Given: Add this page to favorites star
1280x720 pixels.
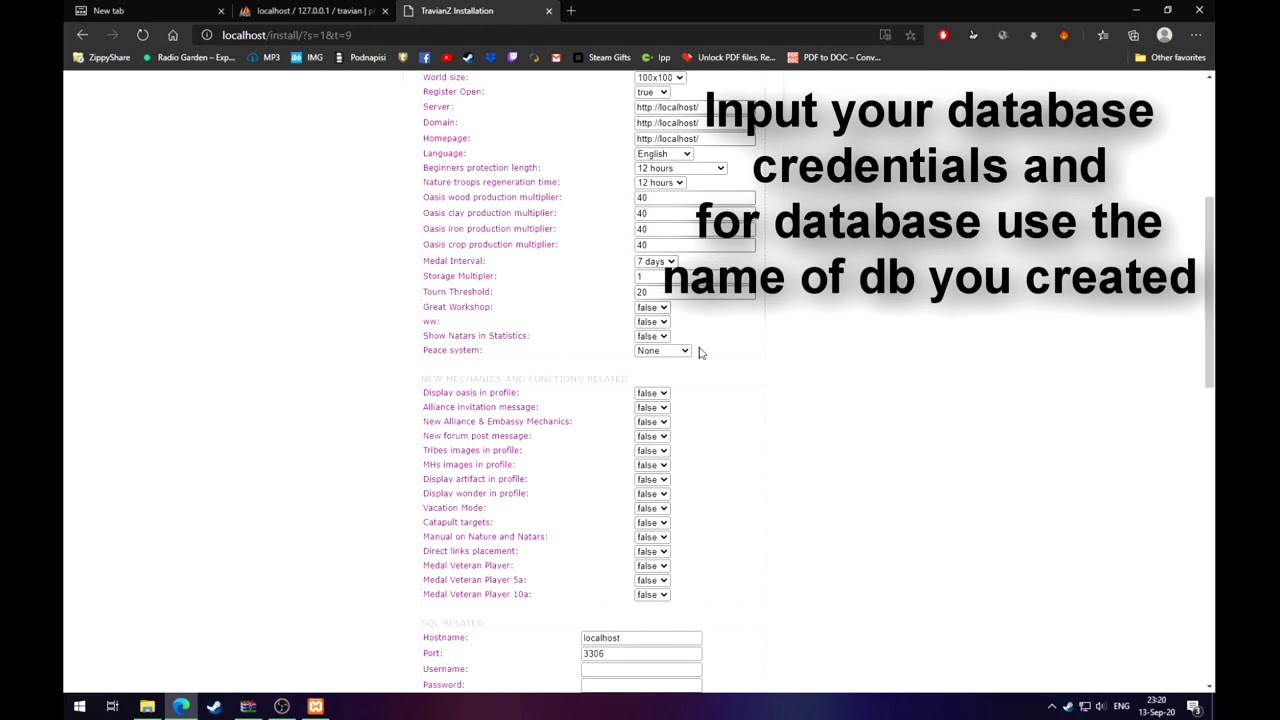Looking at the screenshot, I should (910, 35).
